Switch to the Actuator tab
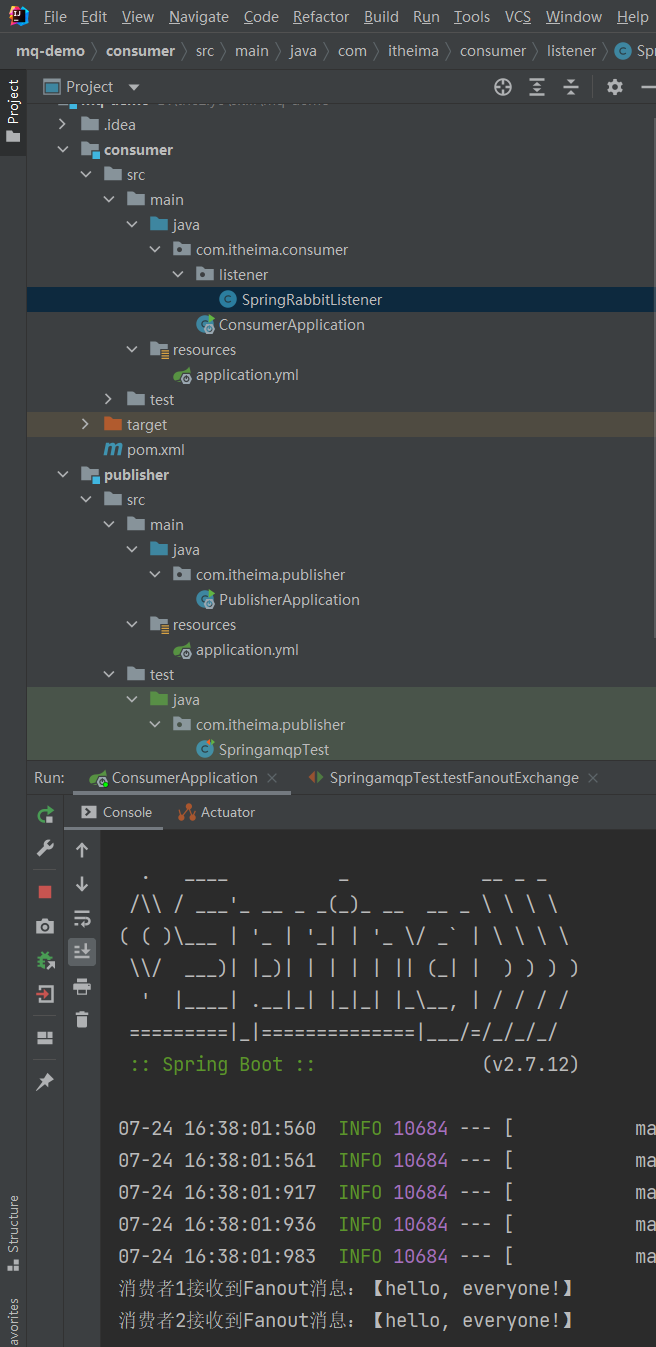 (x=216, y=812)
